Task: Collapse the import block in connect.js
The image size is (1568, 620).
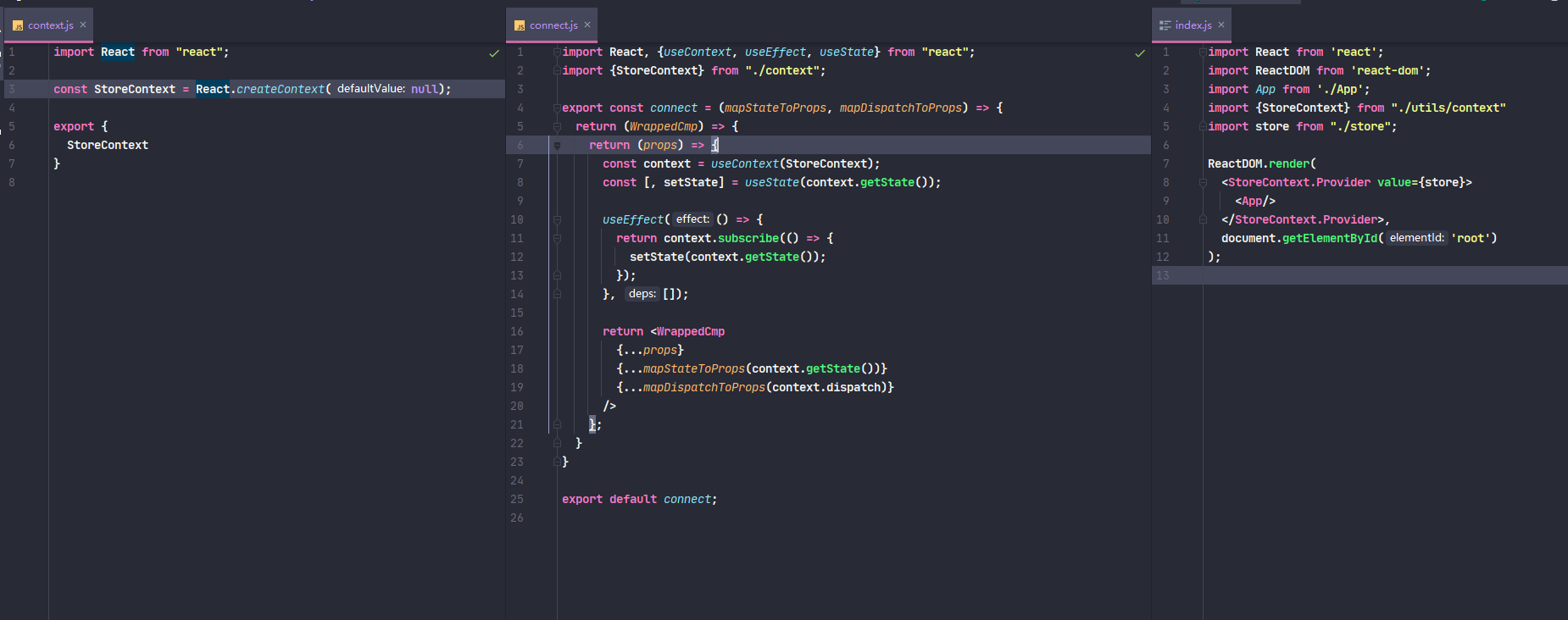Action: pos(557,53)
